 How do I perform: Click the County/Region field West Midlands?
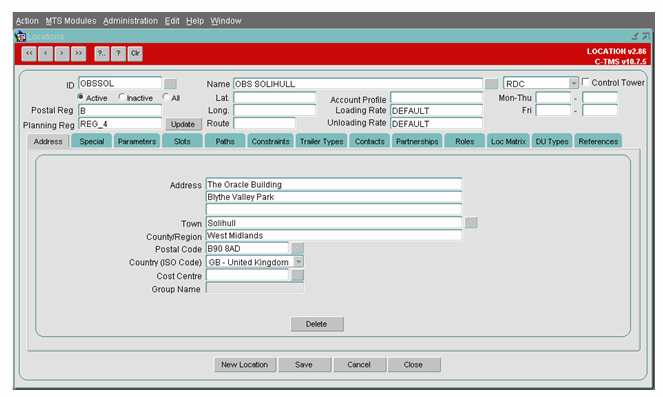[x=334, y=235]
